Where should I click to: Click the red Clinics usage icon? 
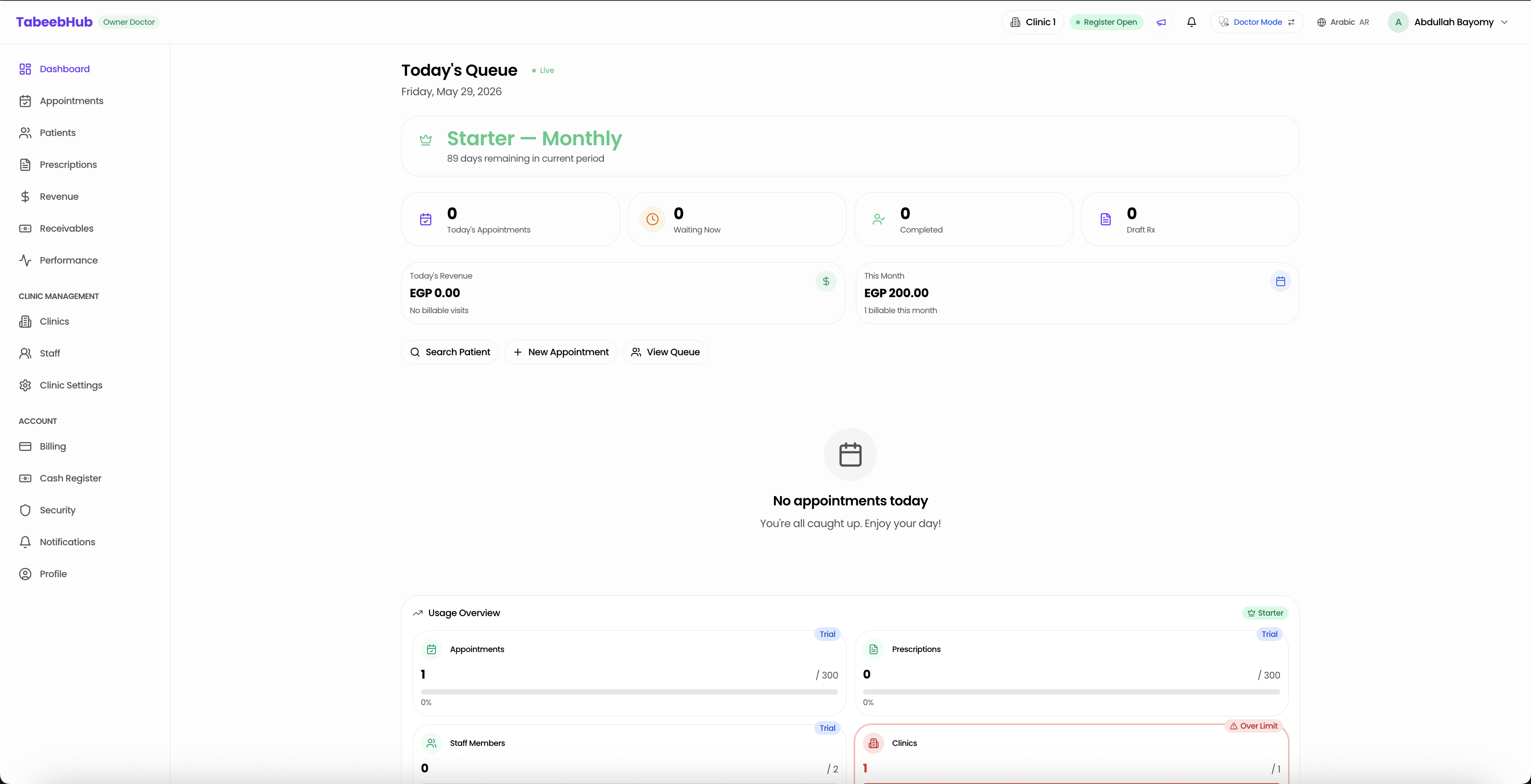(x=874, y=744)
